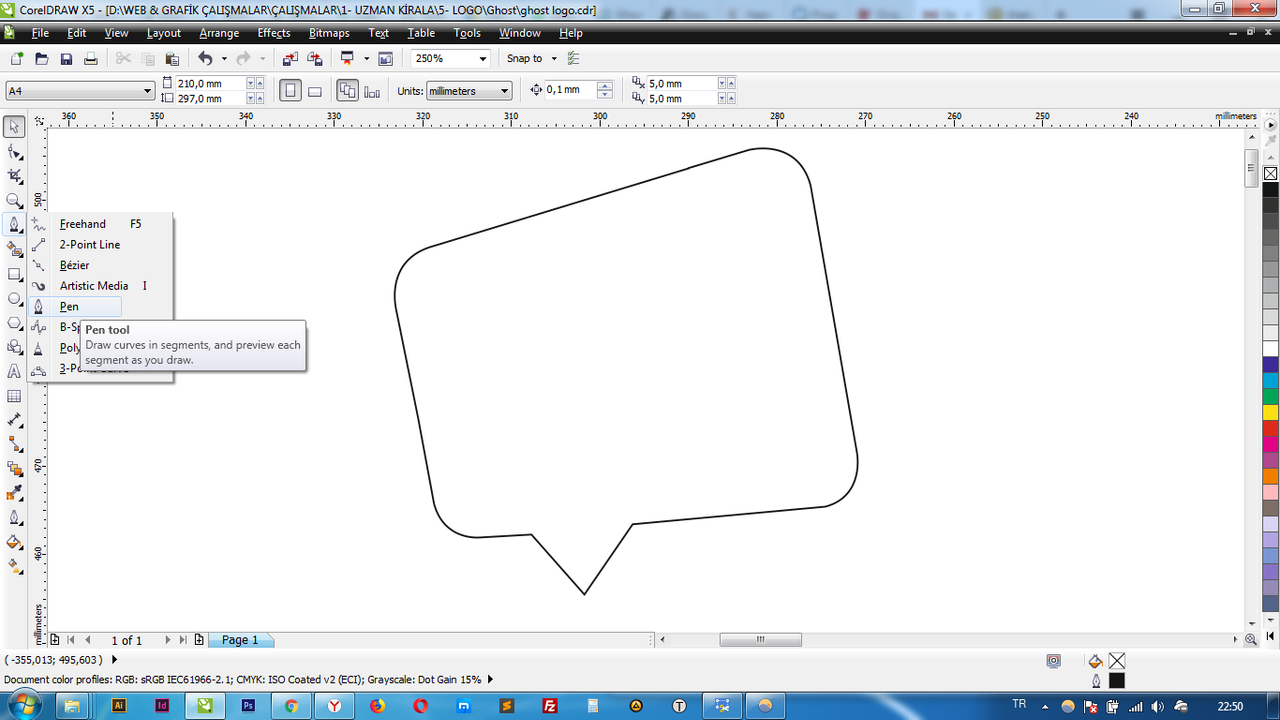1280x720 pixels.
Task: Pick Bézier from the curve flyout
Action: click(x=74, y=265)
